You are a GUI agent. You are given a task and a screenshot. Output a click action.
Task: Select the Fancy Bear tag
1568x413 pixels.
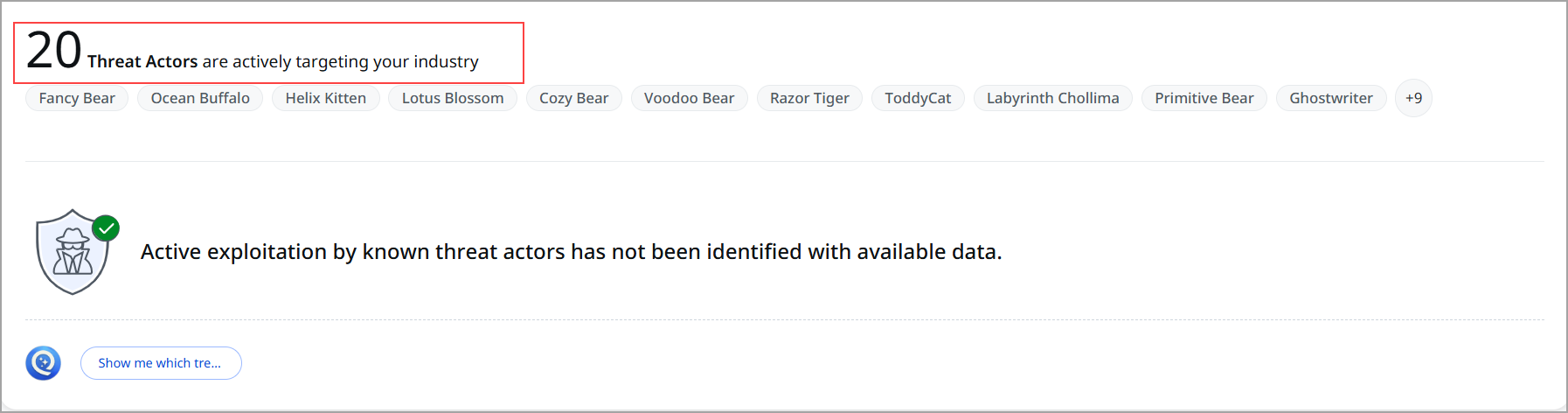coord(77,98)
